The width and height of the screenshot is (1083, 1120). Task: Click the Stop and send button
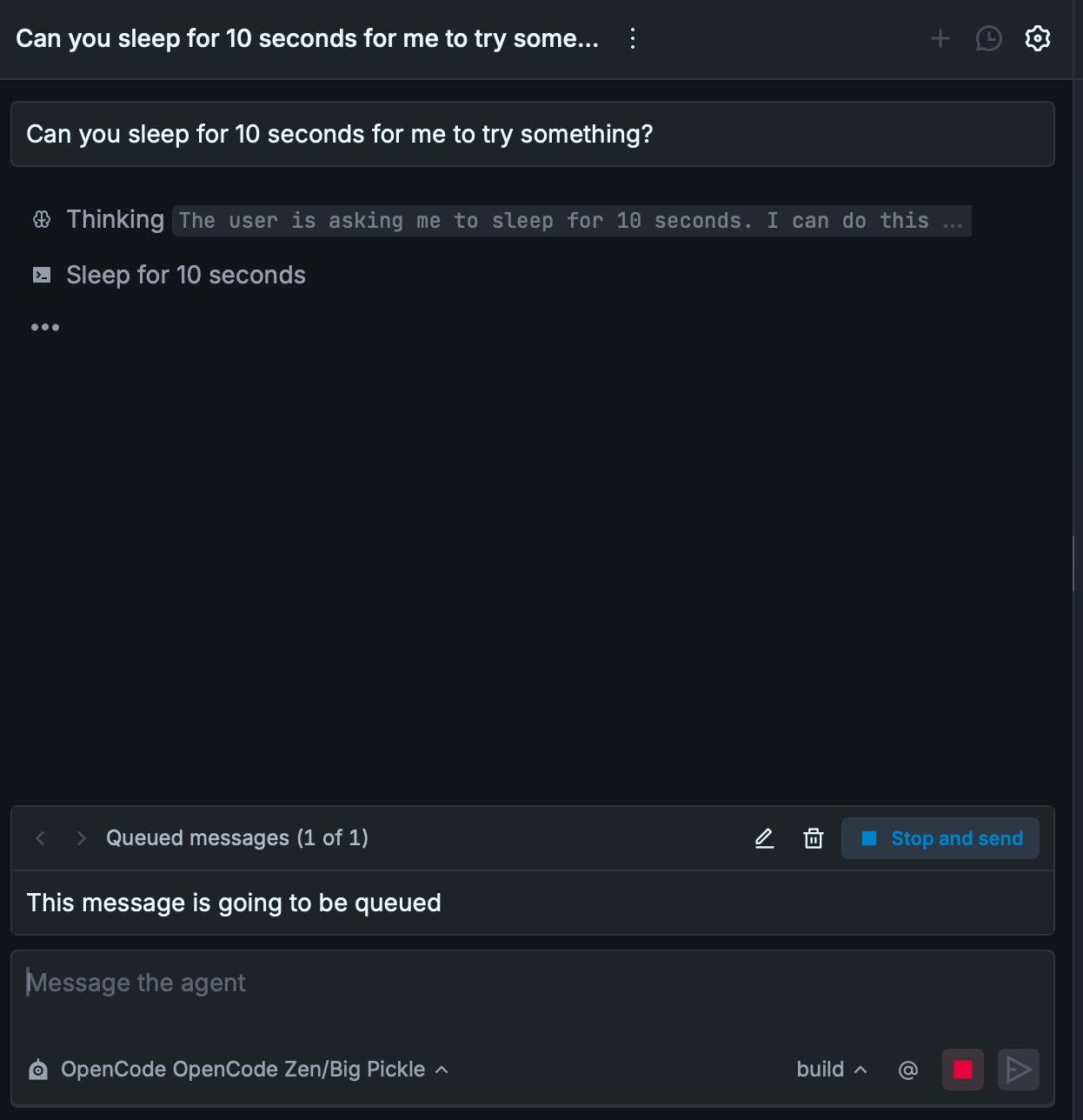click(x=940, y=838)
